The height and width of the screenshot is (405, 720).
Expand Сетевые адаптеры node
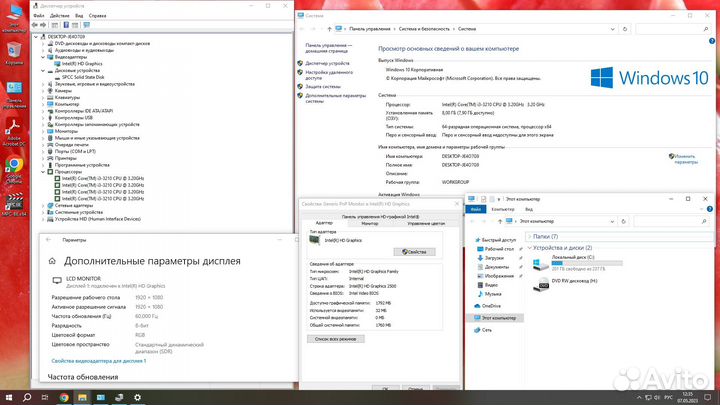(x=43, y=206)
